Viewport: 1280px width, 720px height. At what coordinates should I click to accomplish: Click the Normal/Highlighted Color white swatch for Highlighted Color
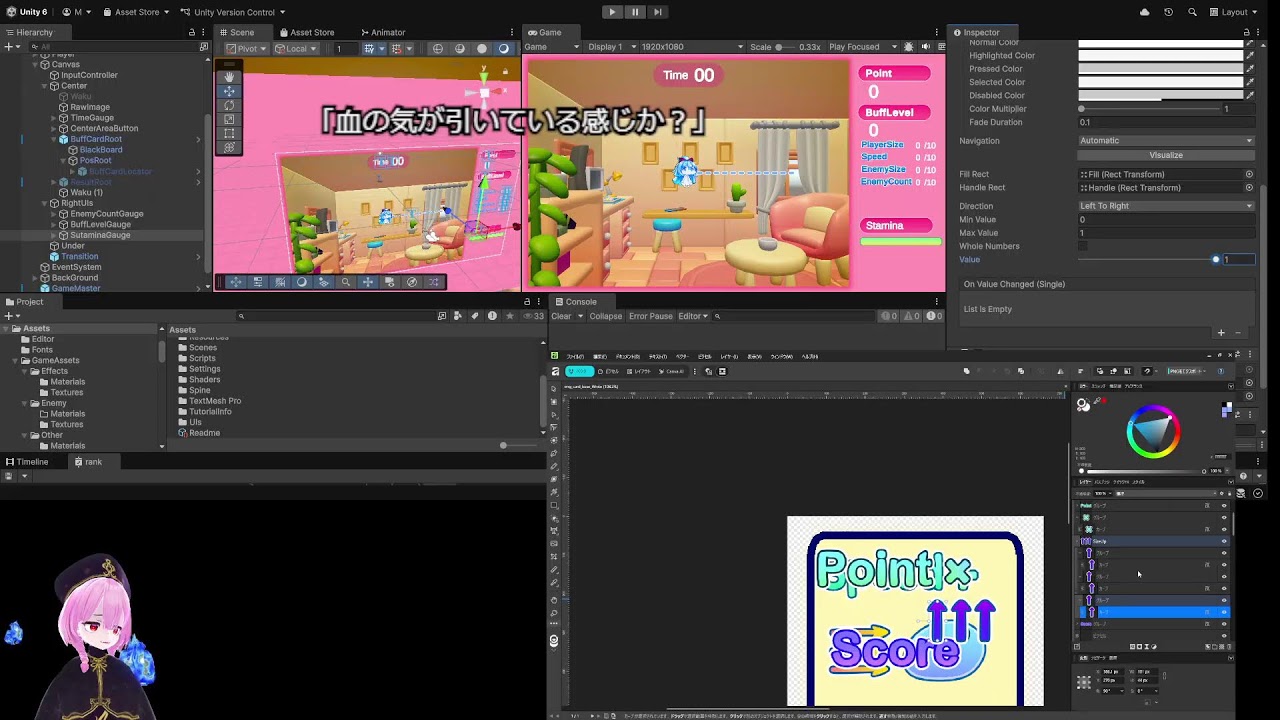click(1160, 56)
